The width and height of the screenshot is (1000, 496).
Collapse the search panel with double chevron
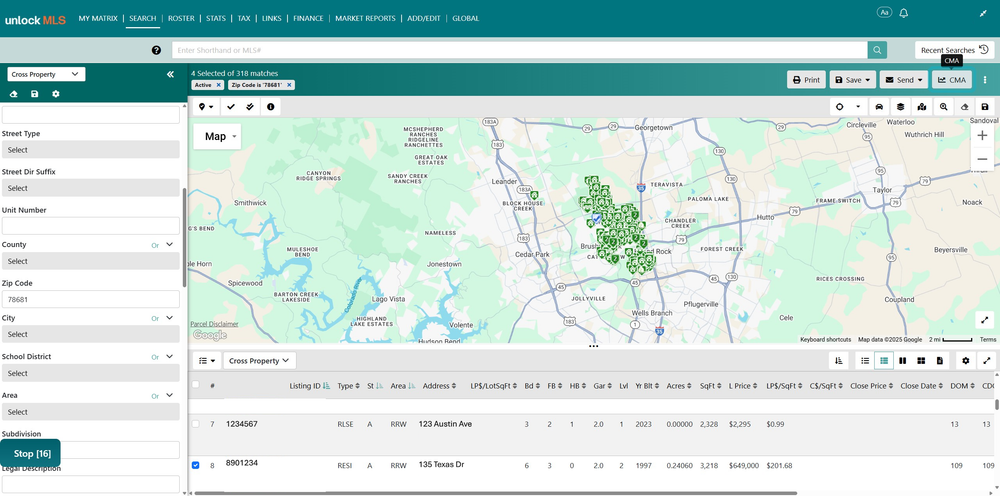click(170, 75)
